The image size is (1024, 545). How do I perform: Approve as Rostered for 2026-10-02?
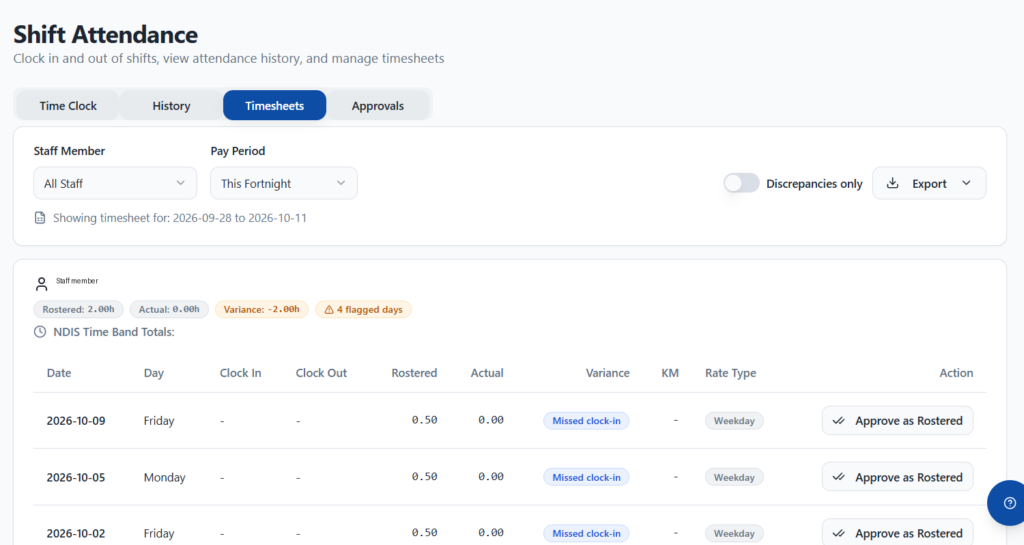tap(897, 533)
